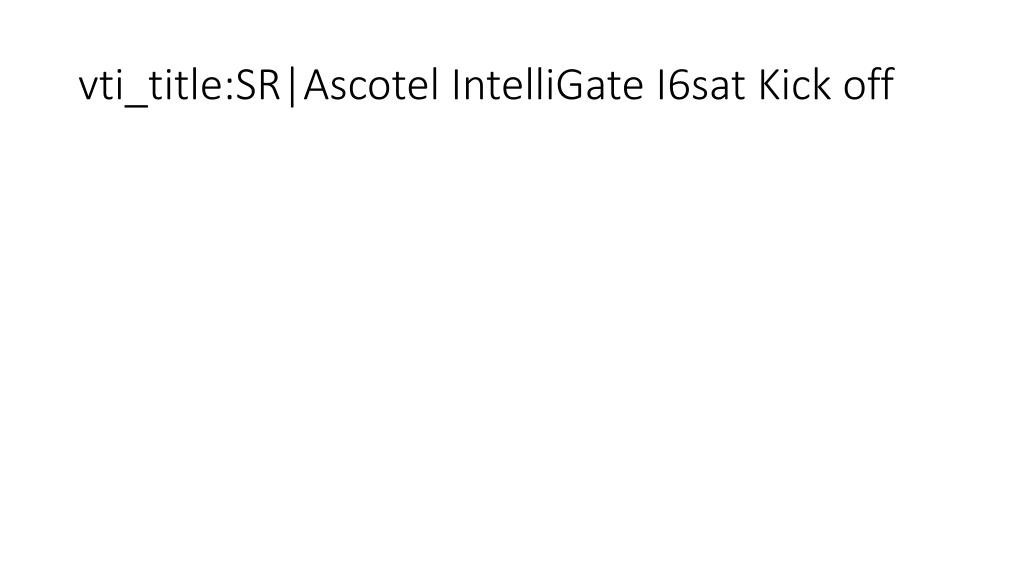
Task: Click the vertical pipe character in the title
Action: (292, 86)
